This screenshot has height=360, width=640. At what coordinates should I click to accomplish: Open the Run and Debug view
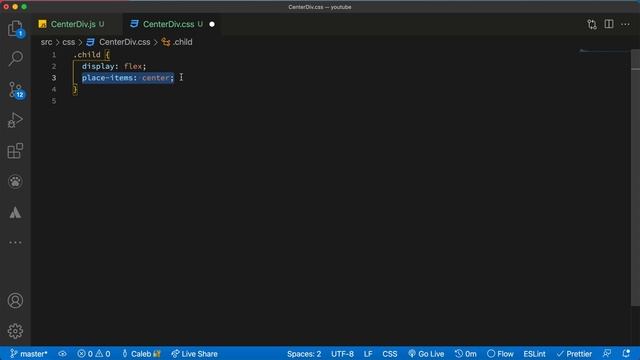coord(15,120)
